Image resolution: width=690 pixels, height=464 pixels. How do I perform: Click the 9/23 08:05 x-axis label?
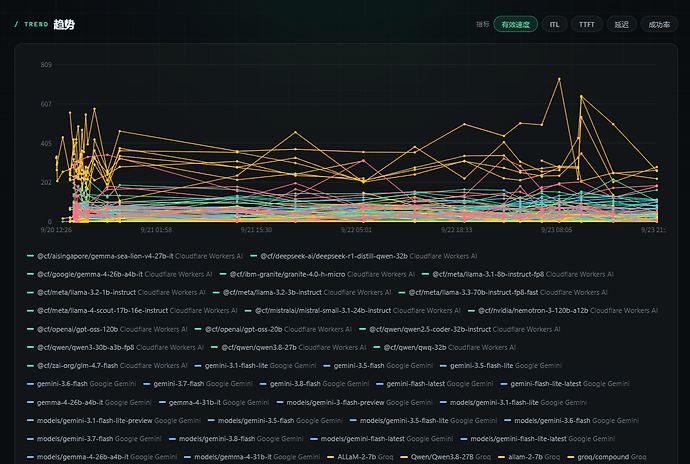(556, 230)
